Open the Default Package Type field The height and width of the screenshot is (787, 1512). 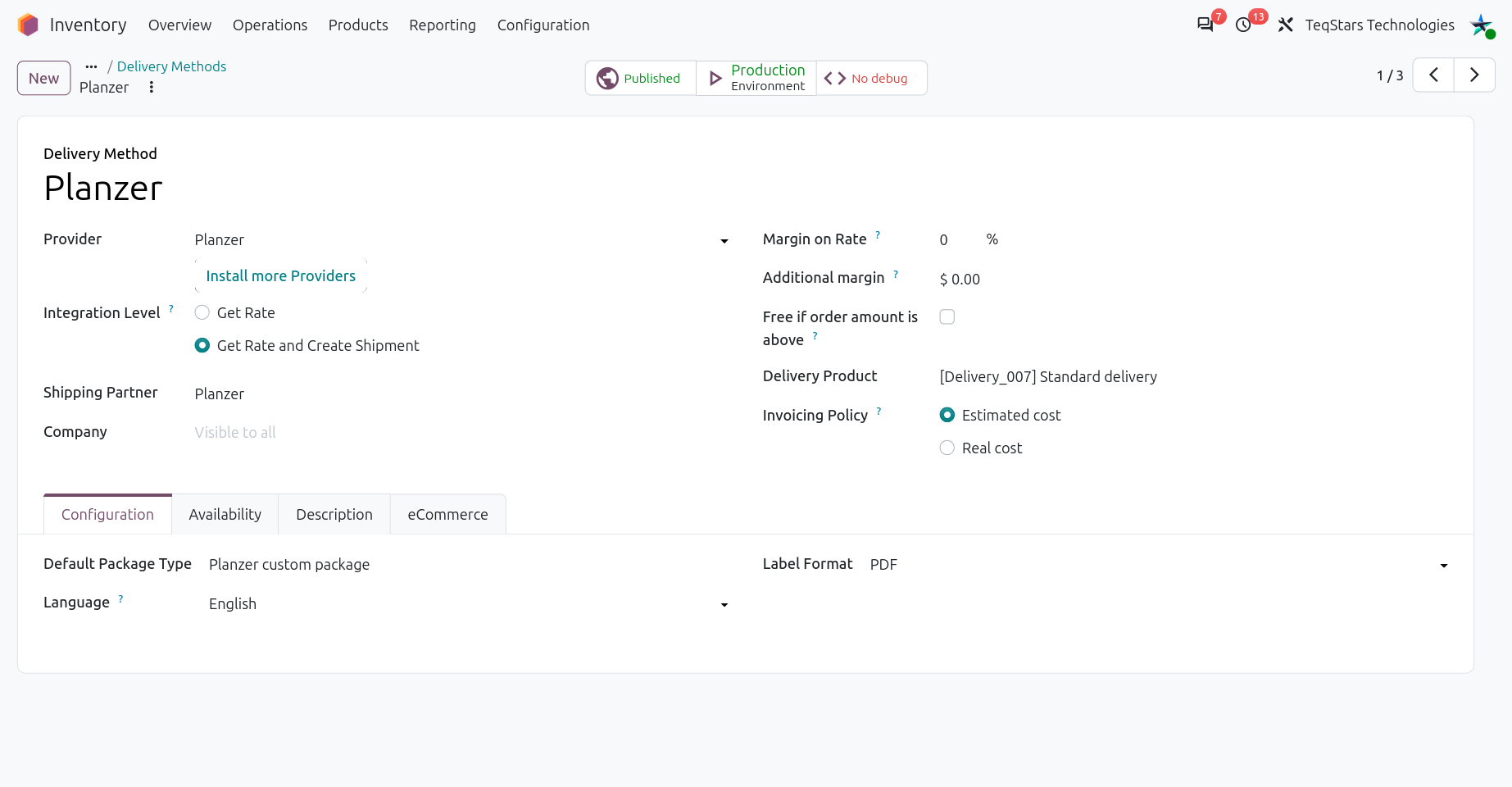469,564
